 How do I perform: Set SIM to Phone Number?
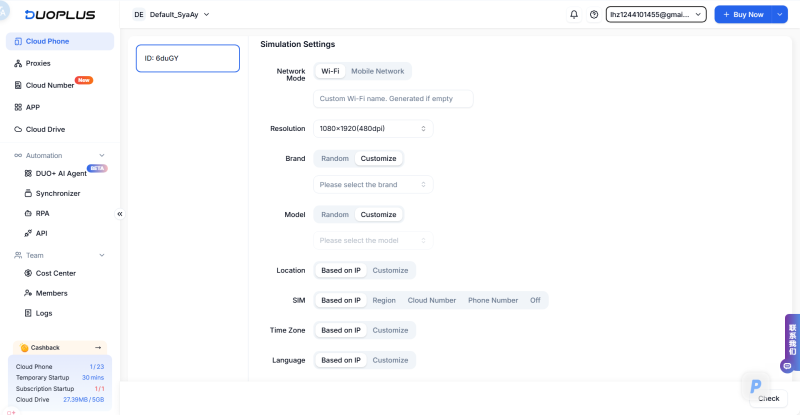tap(493, 301)
